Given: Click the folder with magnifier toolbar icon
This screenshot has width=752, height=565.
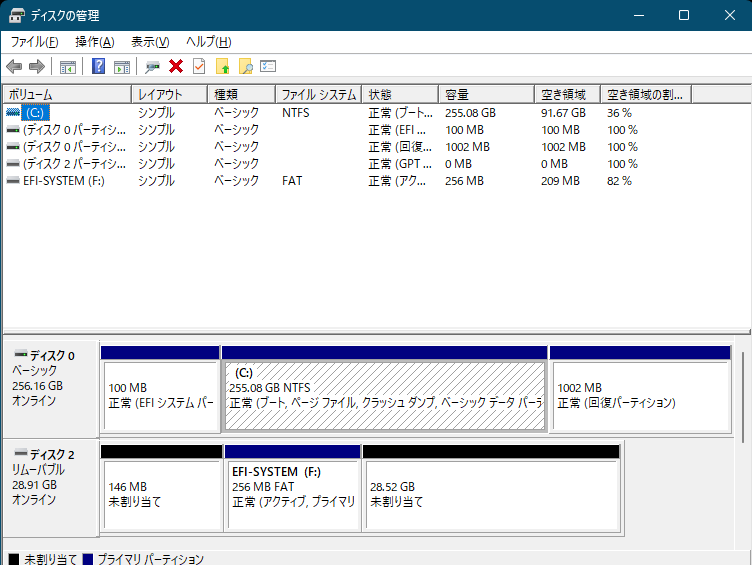Looking at the screenshot, I should (245, 67).
